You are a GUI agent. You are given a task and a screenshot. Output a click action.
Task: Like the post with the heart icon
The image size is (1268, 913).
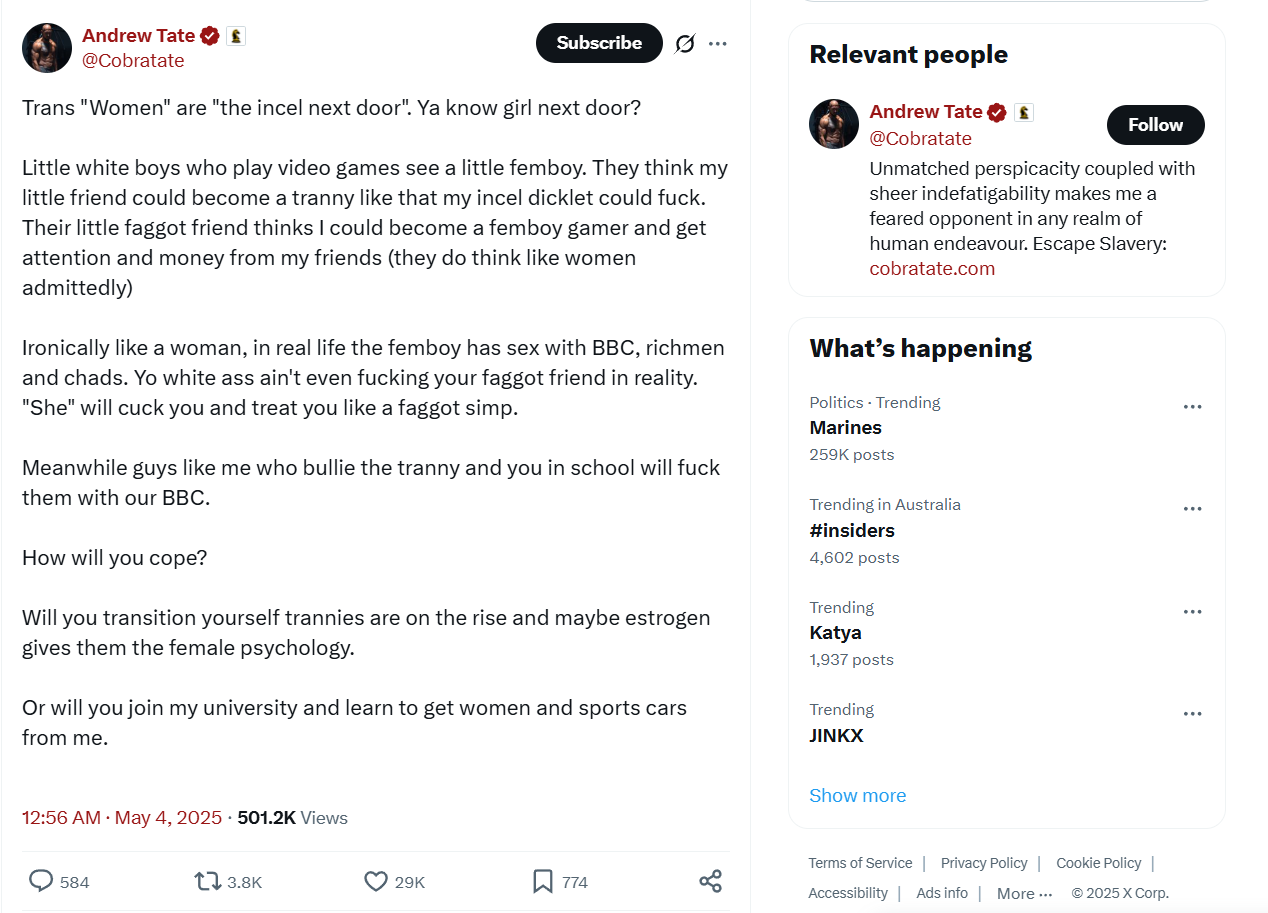click(375, 881)
